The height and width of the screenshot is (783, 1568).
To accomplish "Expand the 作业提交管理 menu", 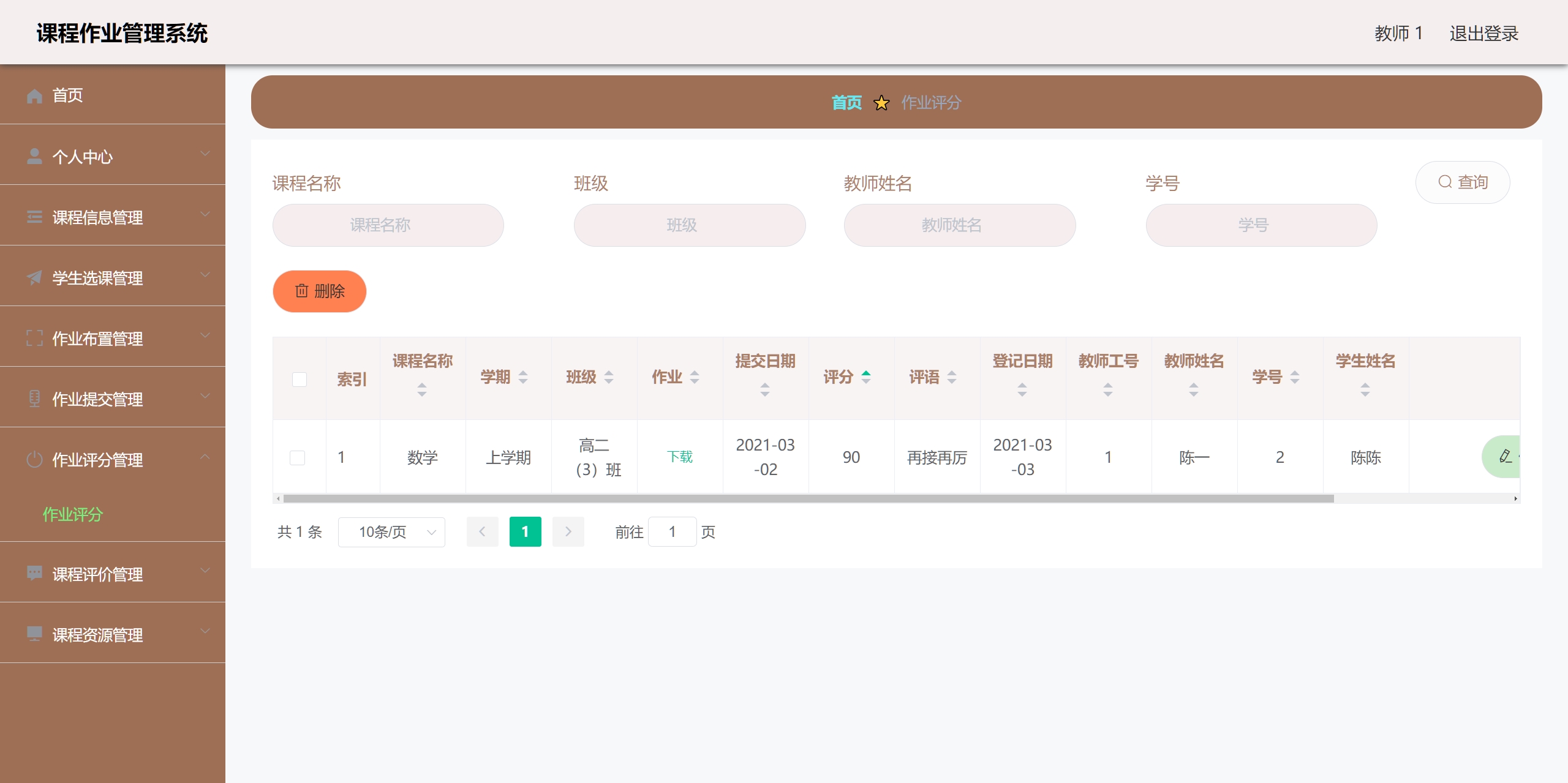I will pos(205,396).
